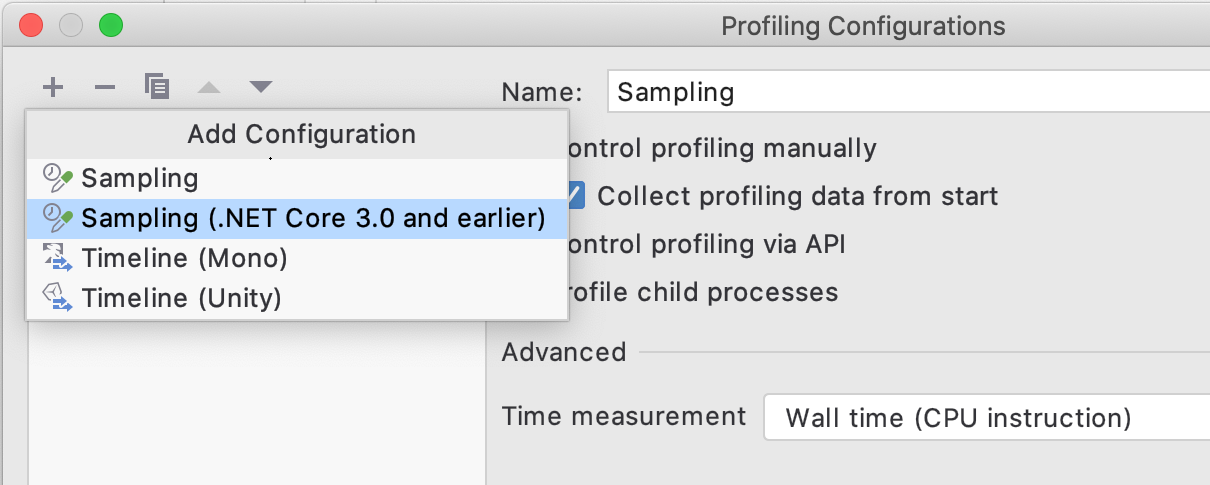Click the Name text field
The image size is (1210, 485).
tap(900, 93)
